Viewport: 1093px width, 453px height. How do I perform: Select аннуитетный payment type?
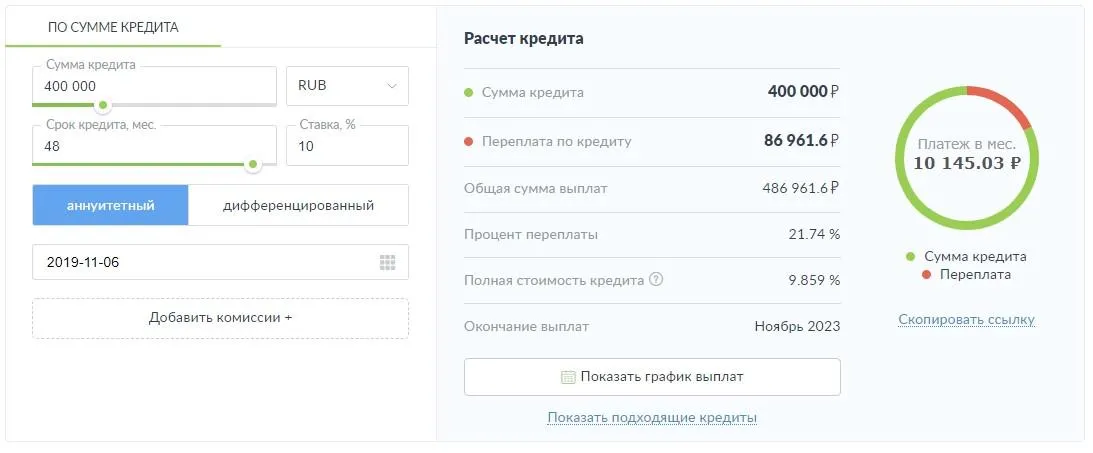(x=111, y=205)
